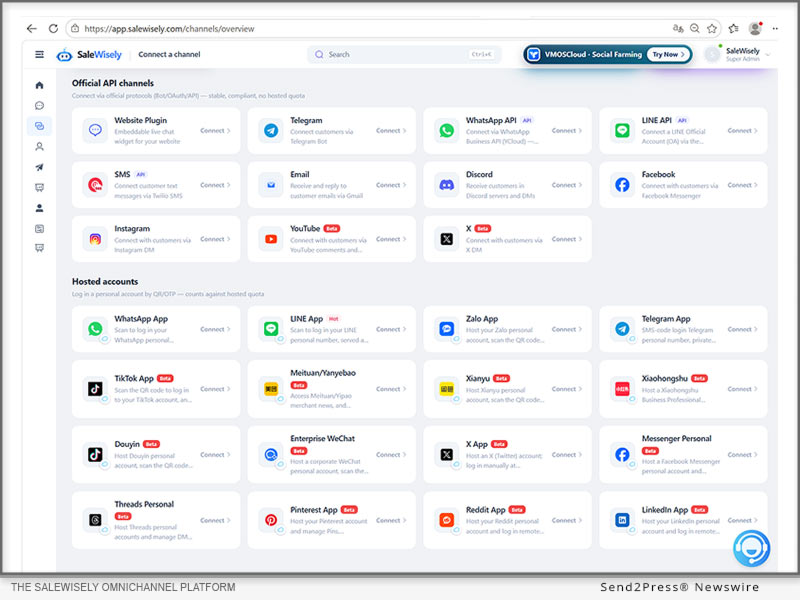
Task: Connect the Telegram bot channel
Action: [391, 131]
